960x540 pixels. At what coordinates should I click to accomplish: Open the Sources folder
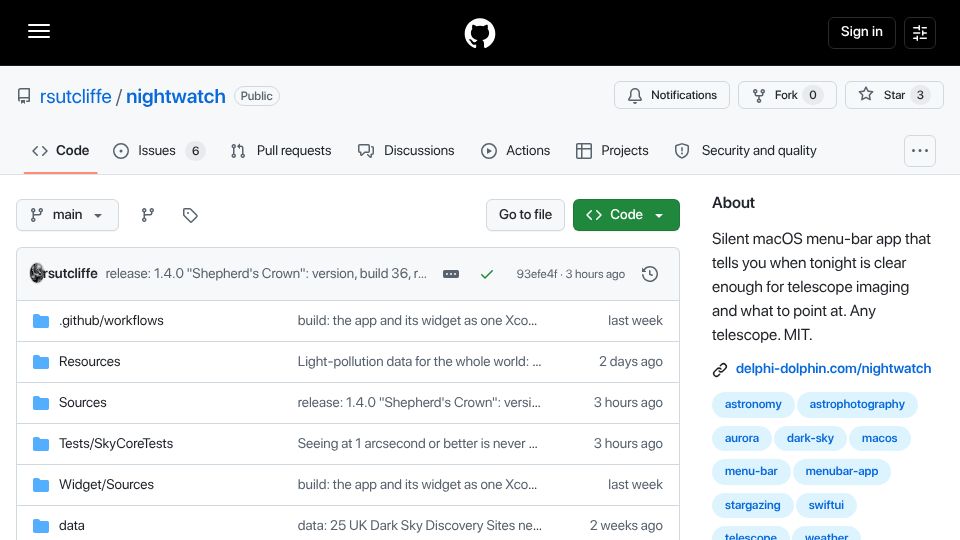pos(83,403)
